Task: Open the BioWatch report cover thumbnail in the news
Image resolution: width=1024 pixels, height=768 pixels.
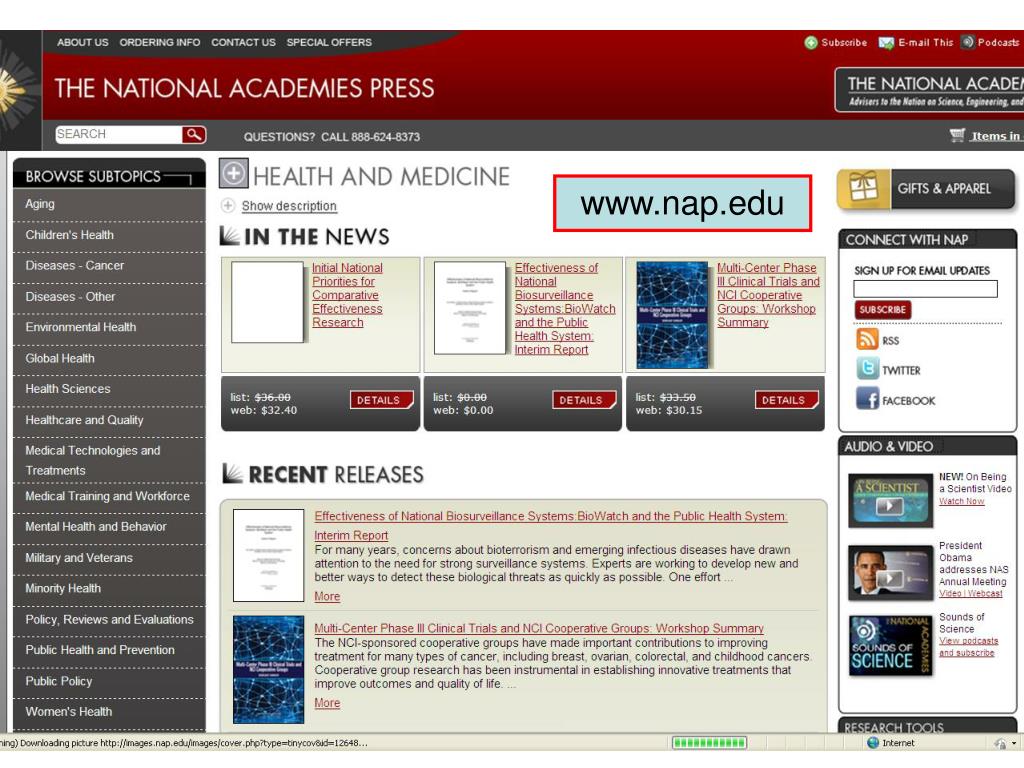Action: coord(470,308)
